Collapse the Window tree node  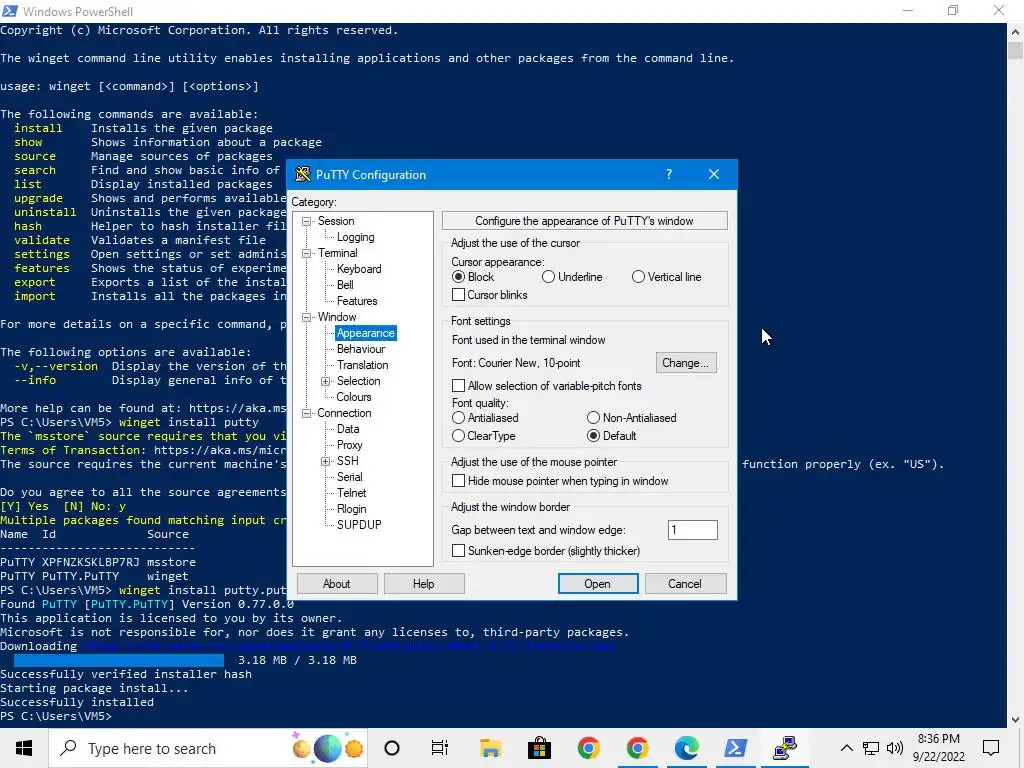tap(306, 317)
